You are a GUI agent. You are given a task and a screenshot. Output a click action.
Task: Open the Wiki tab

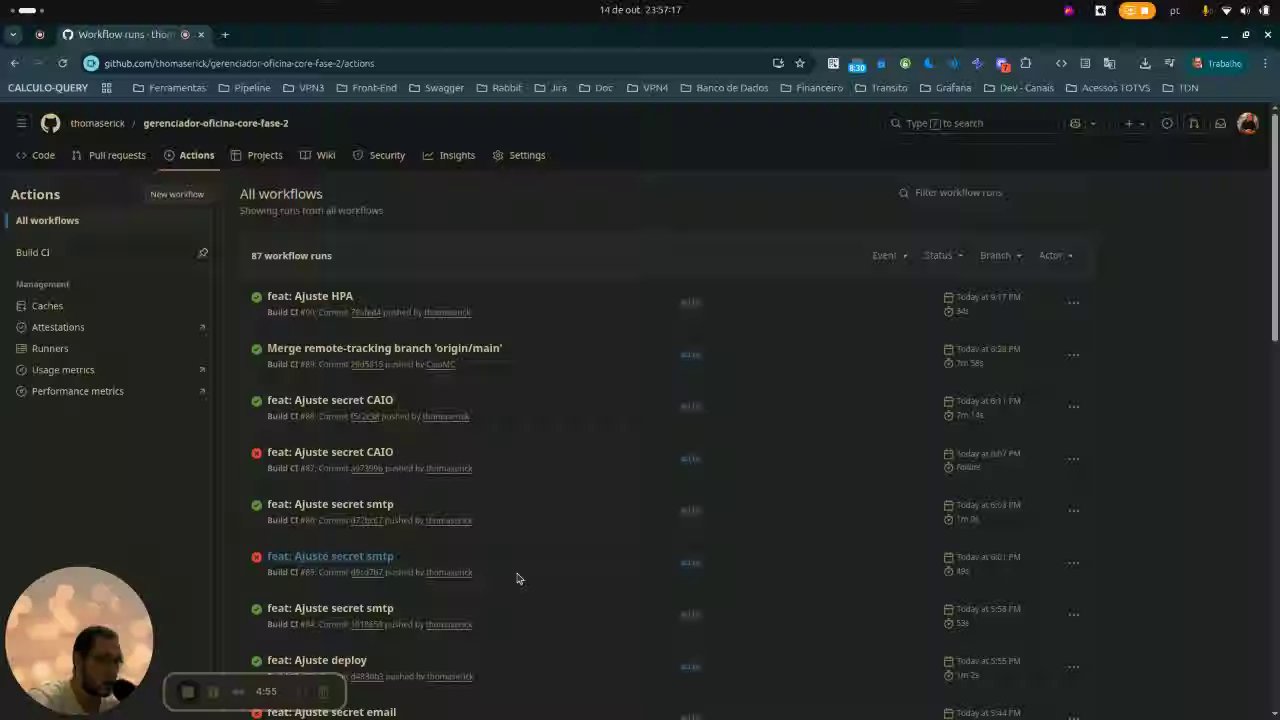click(x=318, y=155)
